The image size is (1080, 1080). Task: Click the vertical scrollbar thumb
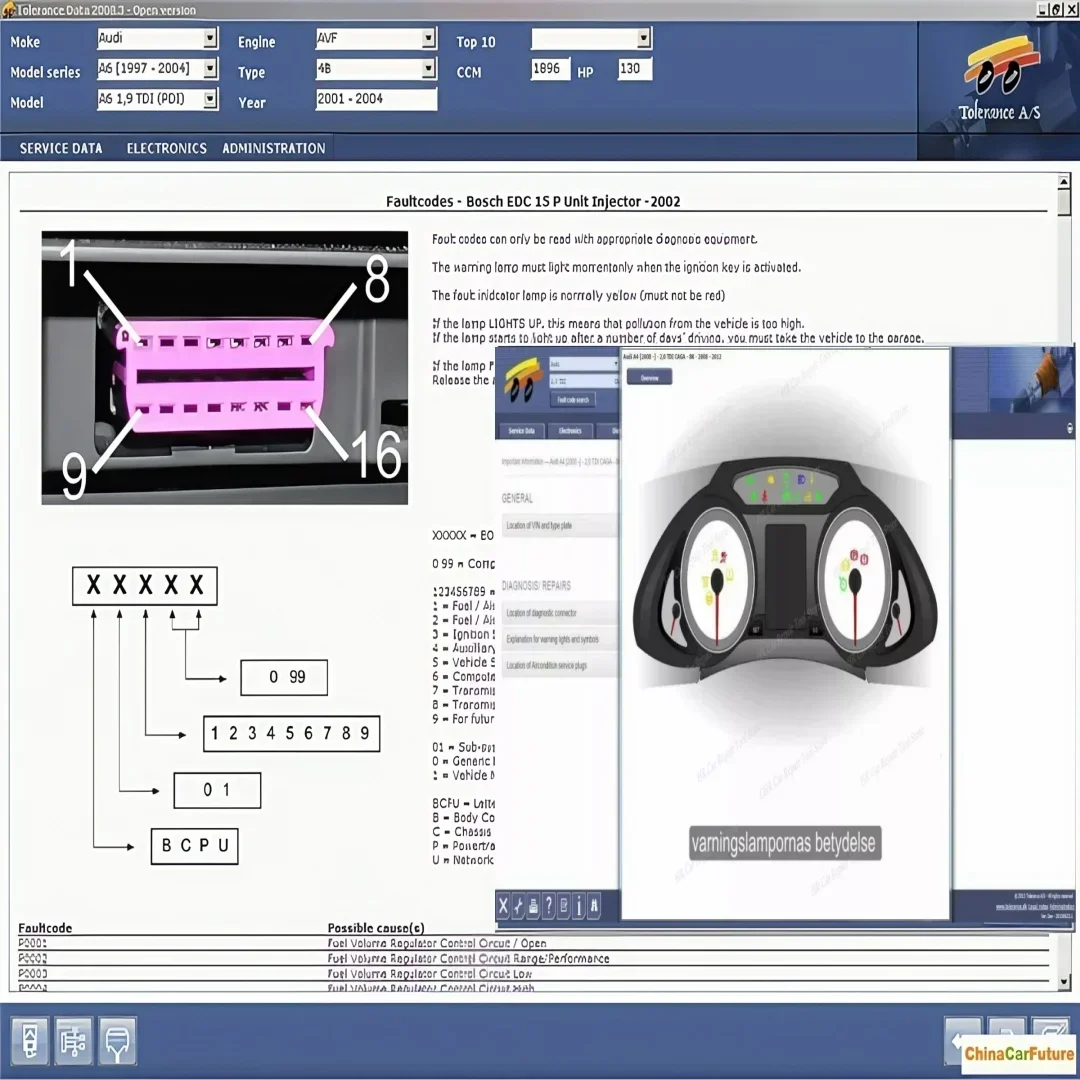tap(1064, 202)
